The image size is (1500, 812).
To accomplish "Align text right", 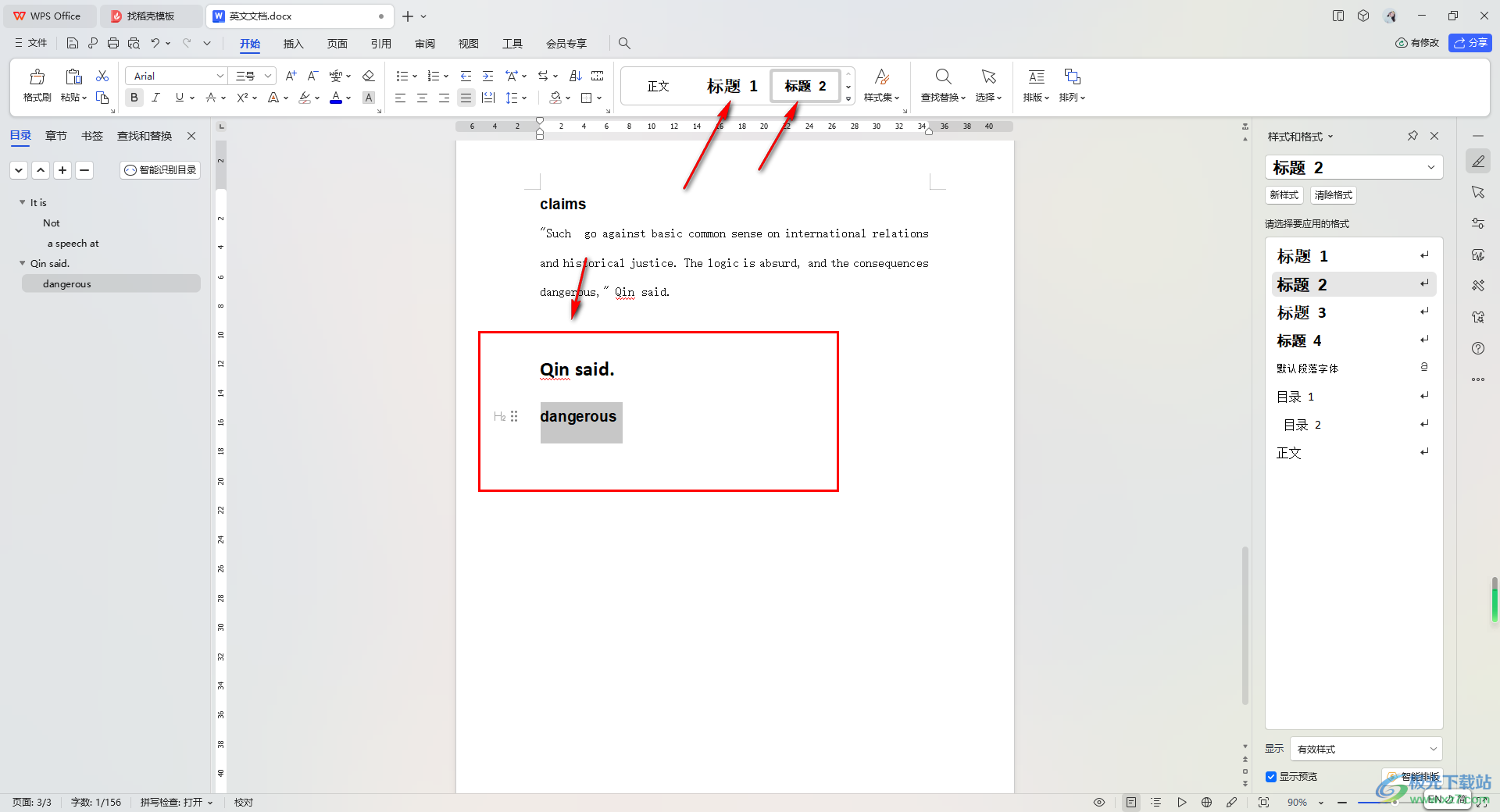I will [x=444, y=98].
